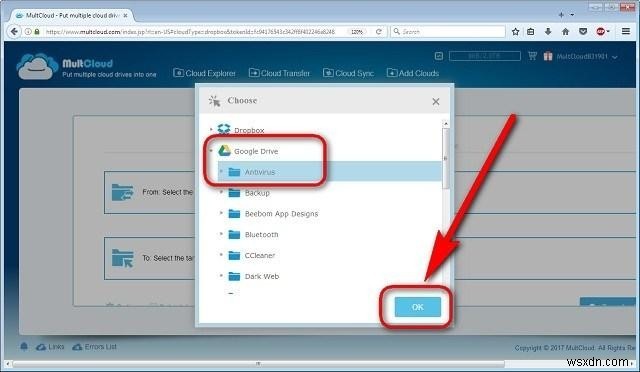Close the MultCloud browser tab
This screenshot has width=640, height=372.
click(125, 16)
